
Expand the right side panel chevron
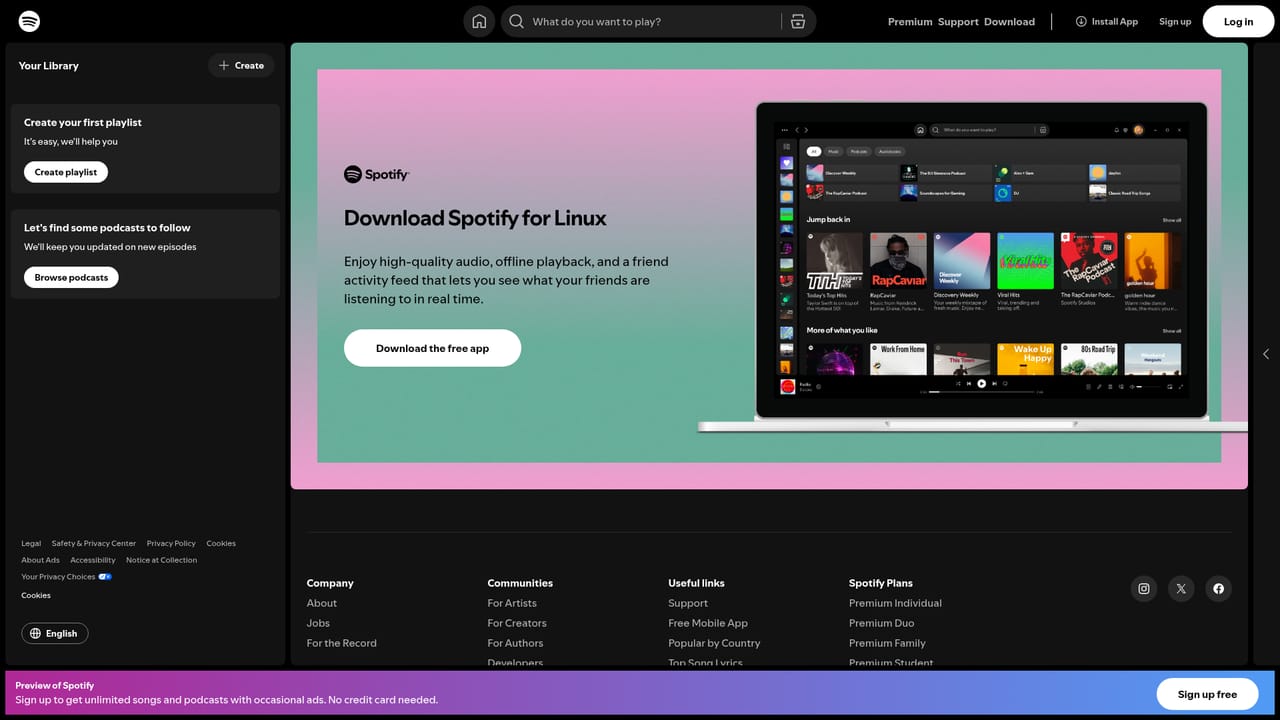click(1266, 354)
